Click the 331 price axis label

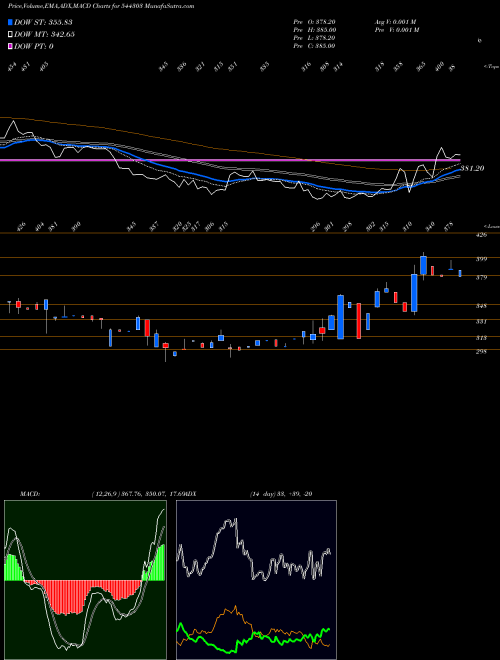click(x=481, y=322)
